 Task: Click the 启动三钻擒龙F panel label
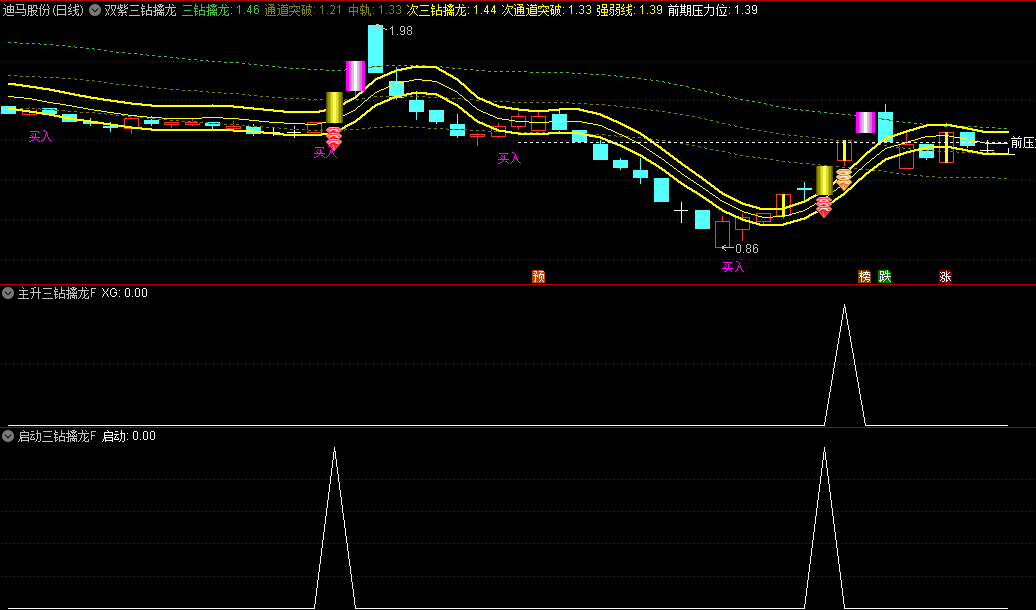pyautogui.click(x=57, y=436)
